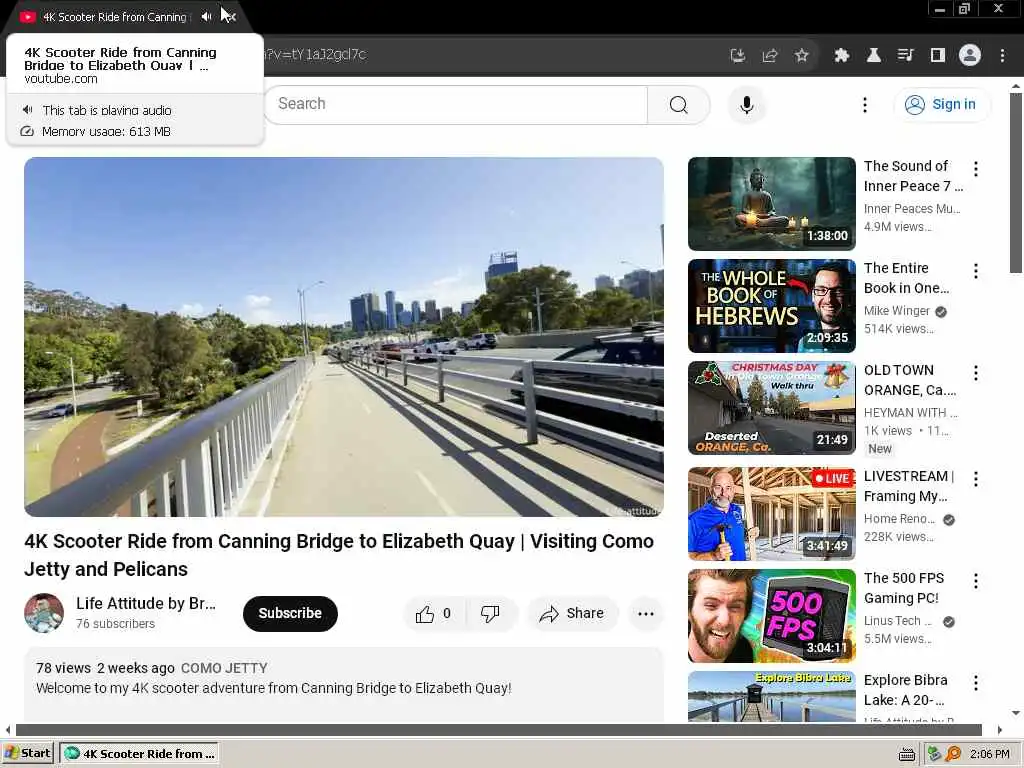Viewport: 1024px width, 768px height.
Task: Mute the tab via speaker icon
Action: coord(206,17)
